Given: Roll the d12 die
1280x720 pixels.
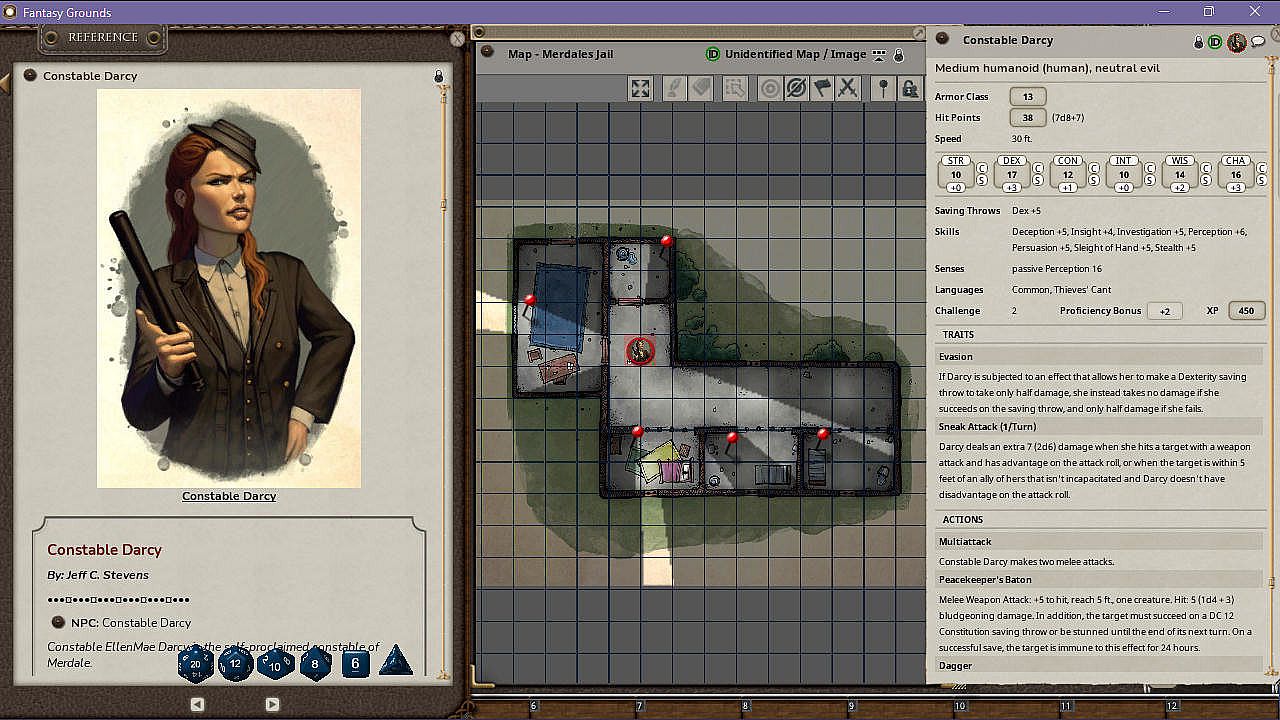Looking at the screenshot, I should tap(235, 663).
